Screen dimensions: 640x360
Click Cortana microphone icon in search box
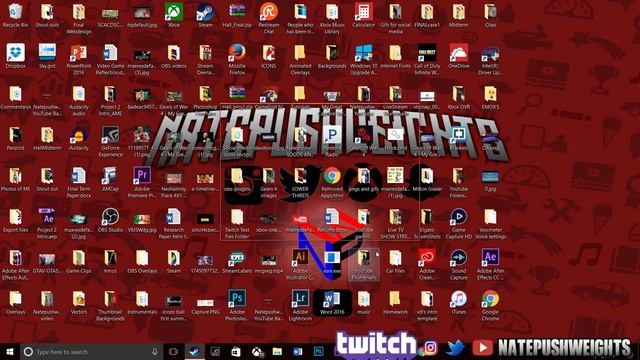click(x=155, y=351)
